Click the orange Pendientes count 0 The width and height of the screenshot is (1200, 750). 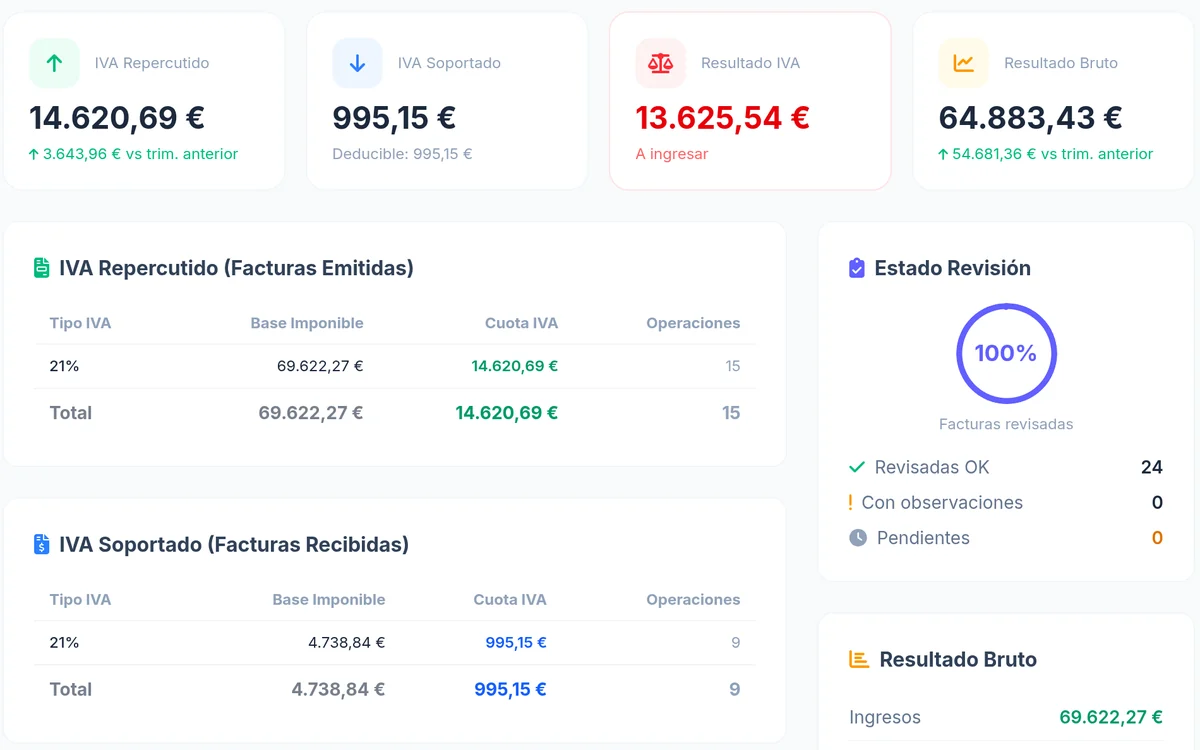[x=1157, y=538]
